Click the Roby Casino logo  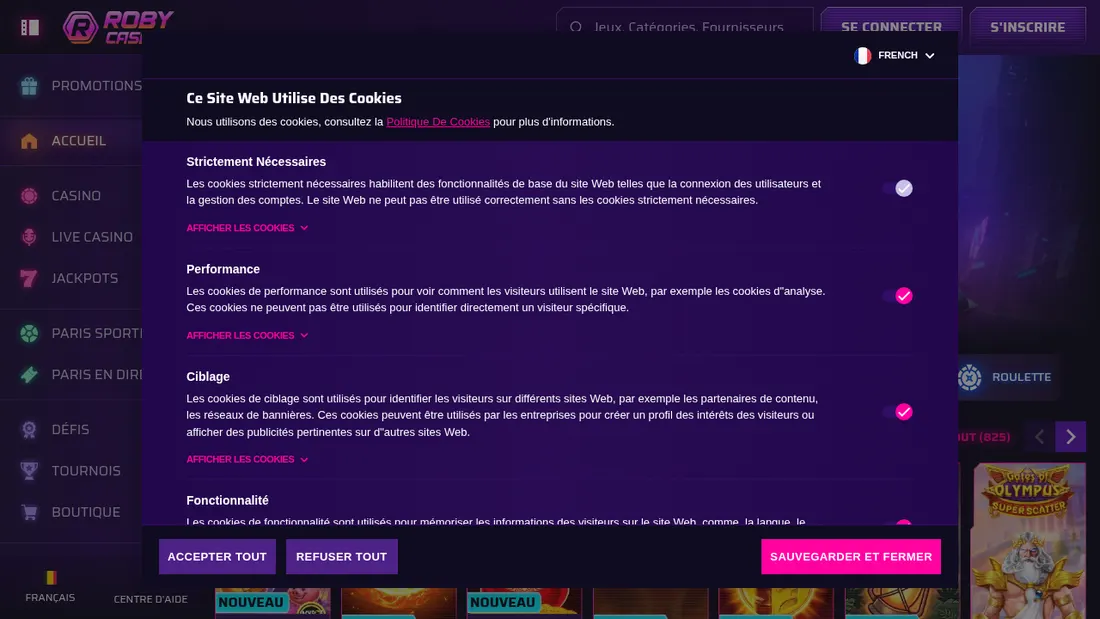(118, 27)
